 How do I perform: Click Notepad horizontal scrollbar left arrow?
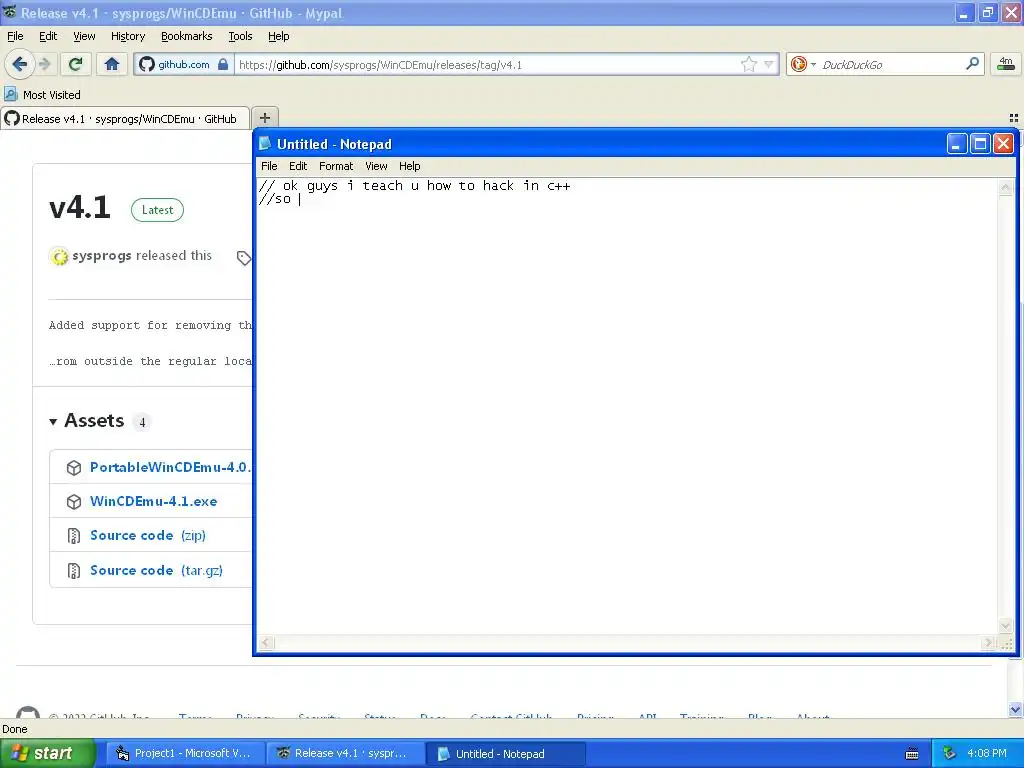pyautogui.click(x=265, y=643)
